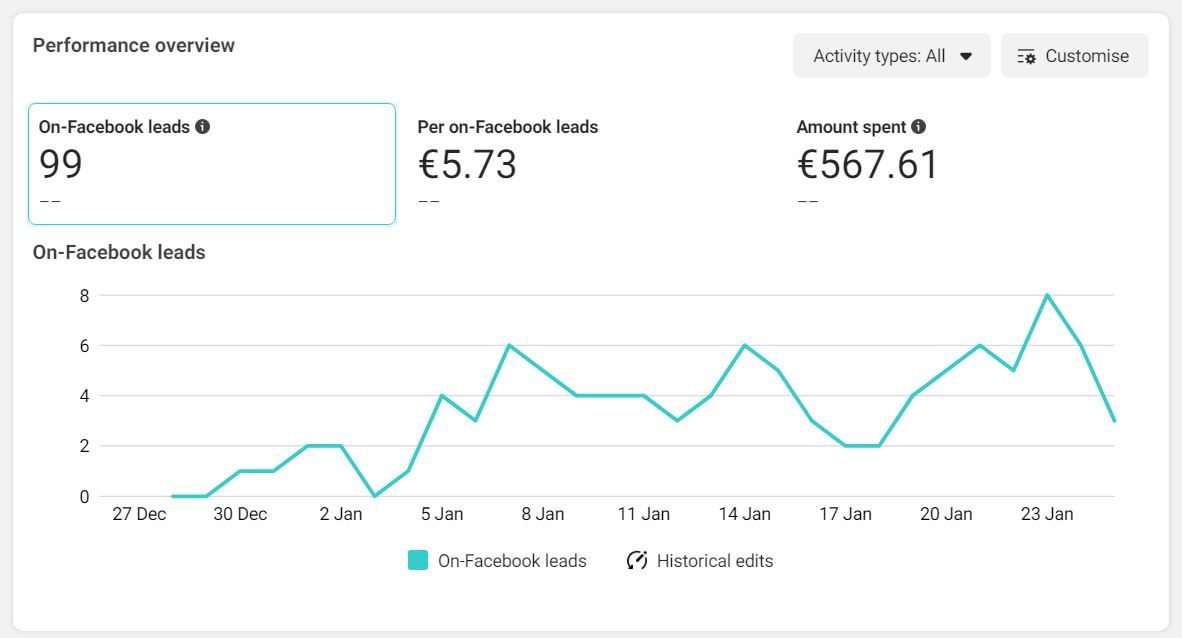Click the chart peak of 8 leads
The image size is (1182, 638).
coord(1047,295)
